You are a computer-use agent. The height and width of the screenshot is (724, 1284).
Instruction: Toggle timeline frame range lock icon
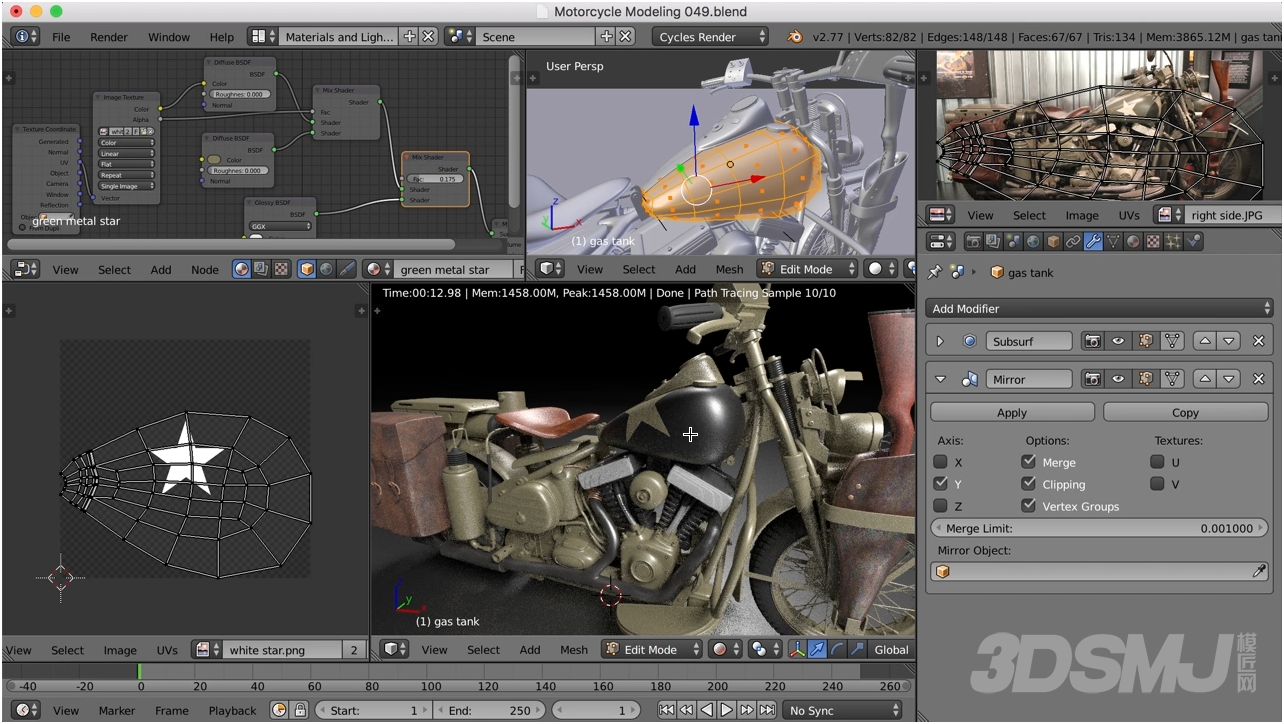coord(300,710)
